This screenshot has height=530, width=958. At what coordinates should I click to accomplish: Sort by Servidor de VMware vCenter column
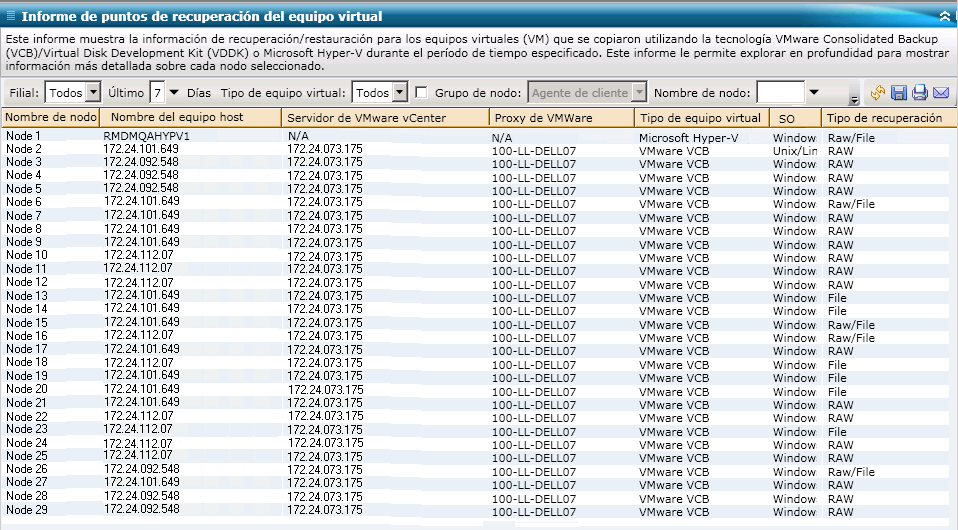pyautogui.click(x=386, y=117)
